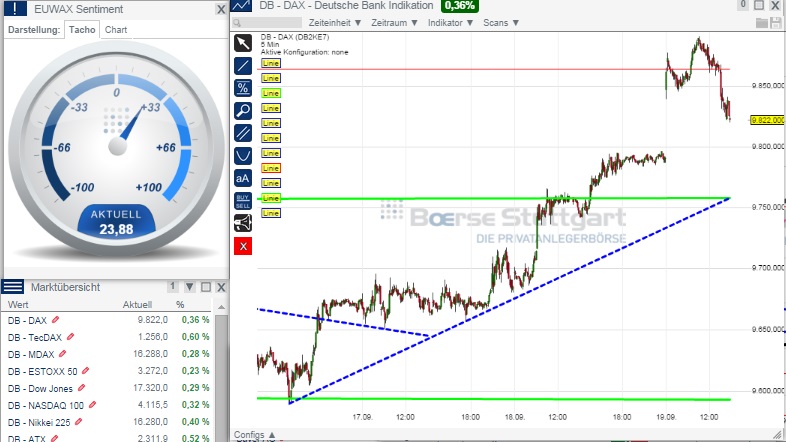This screenshot has width=786, height=442.
Task: Click the AKTUELL 23,88 gauge readout
Action: pyautogui.click(x=116, y=223)
